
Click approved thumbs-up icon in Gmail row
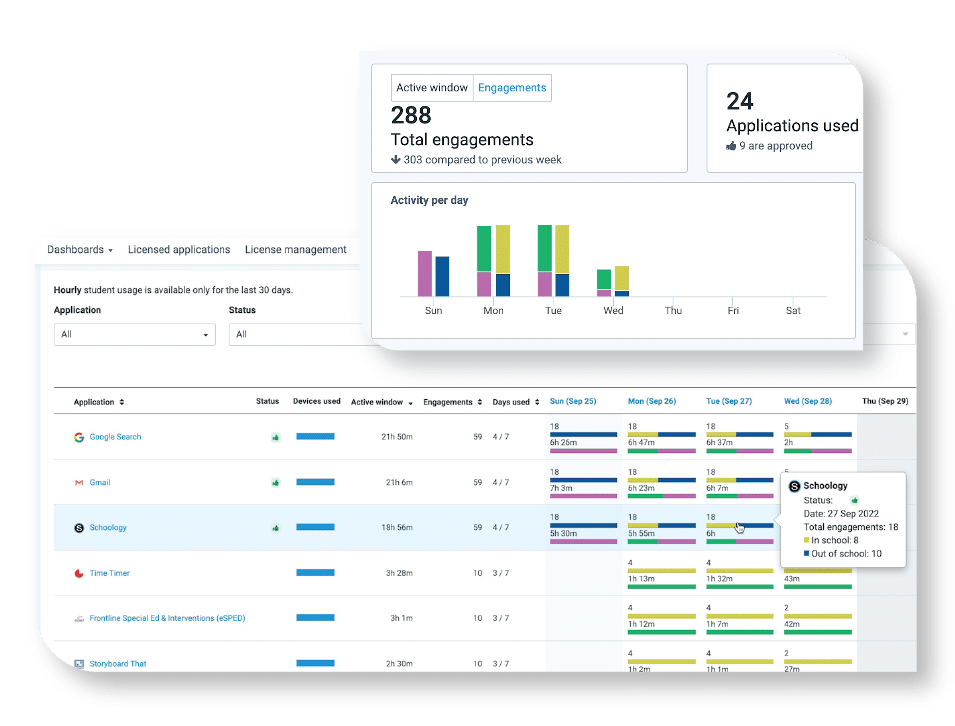(275, 482)
